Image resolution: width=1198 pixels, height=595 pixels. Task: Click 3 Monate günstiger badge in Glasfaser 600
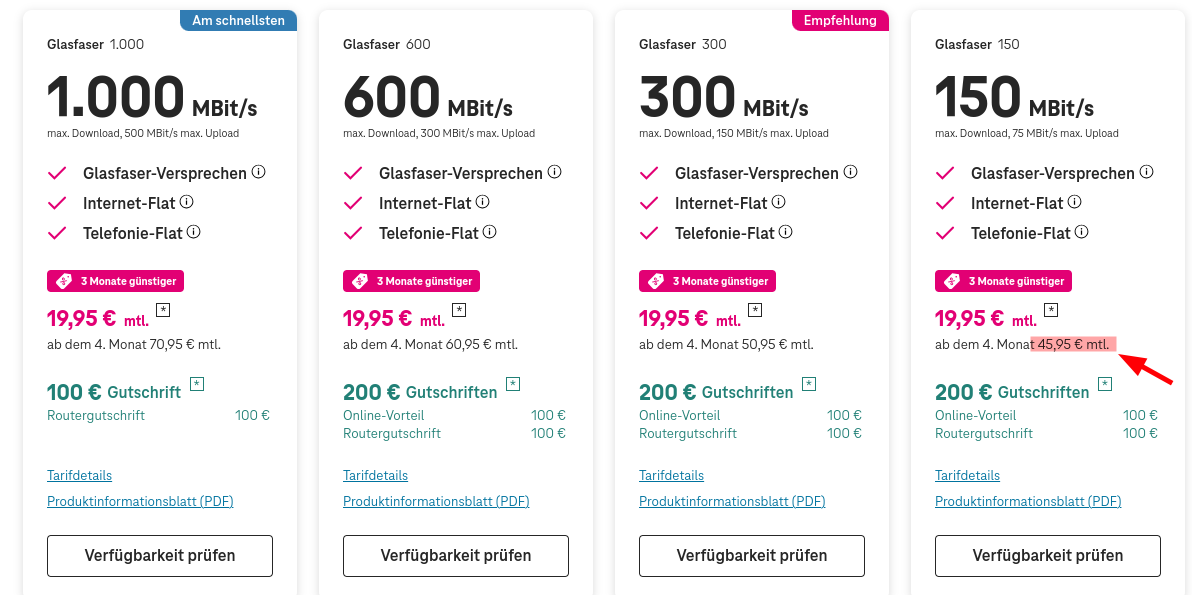tap(411, 281)
